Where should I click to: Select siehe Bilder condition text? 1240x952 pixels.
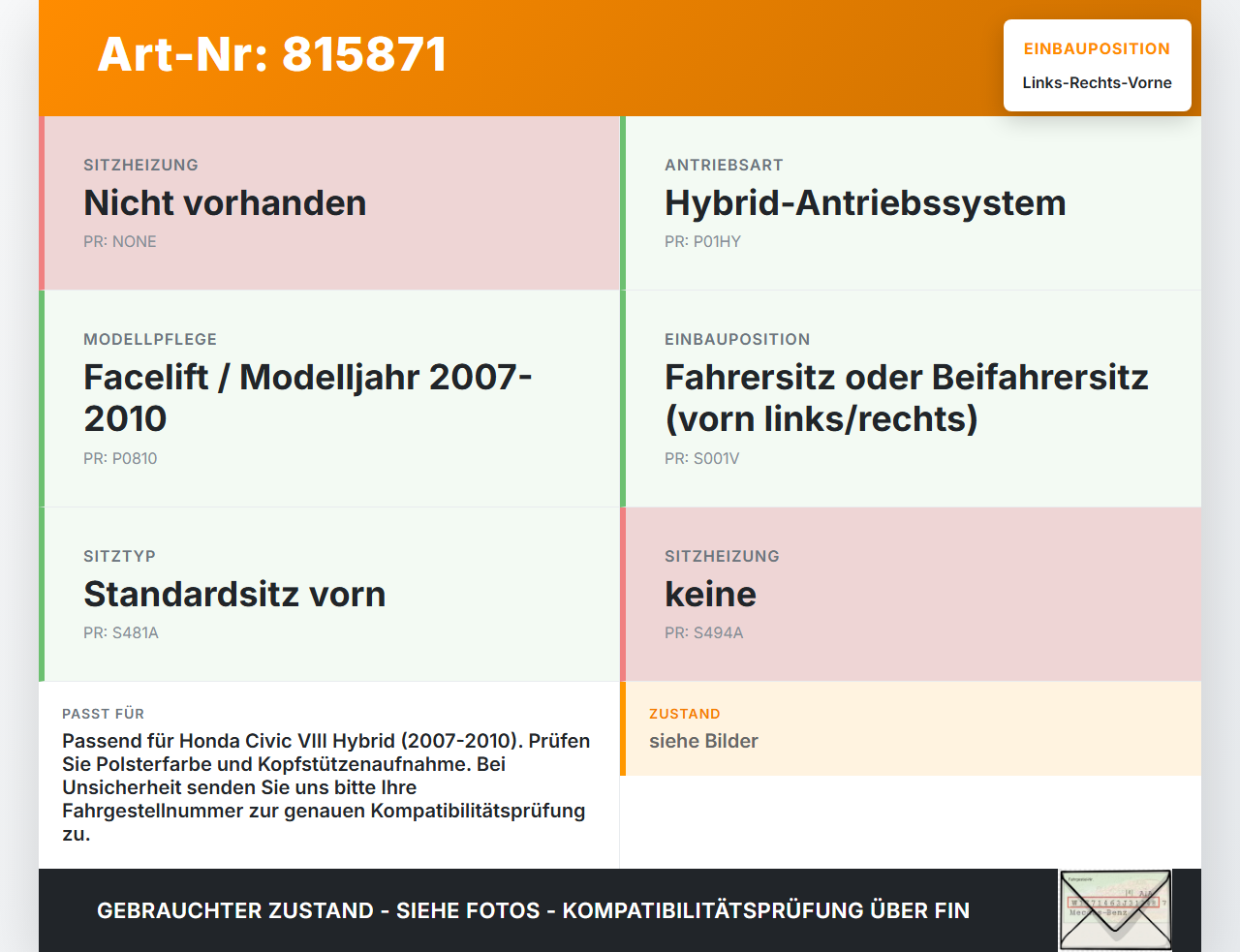pyautogui.click(x=703, y=741)
